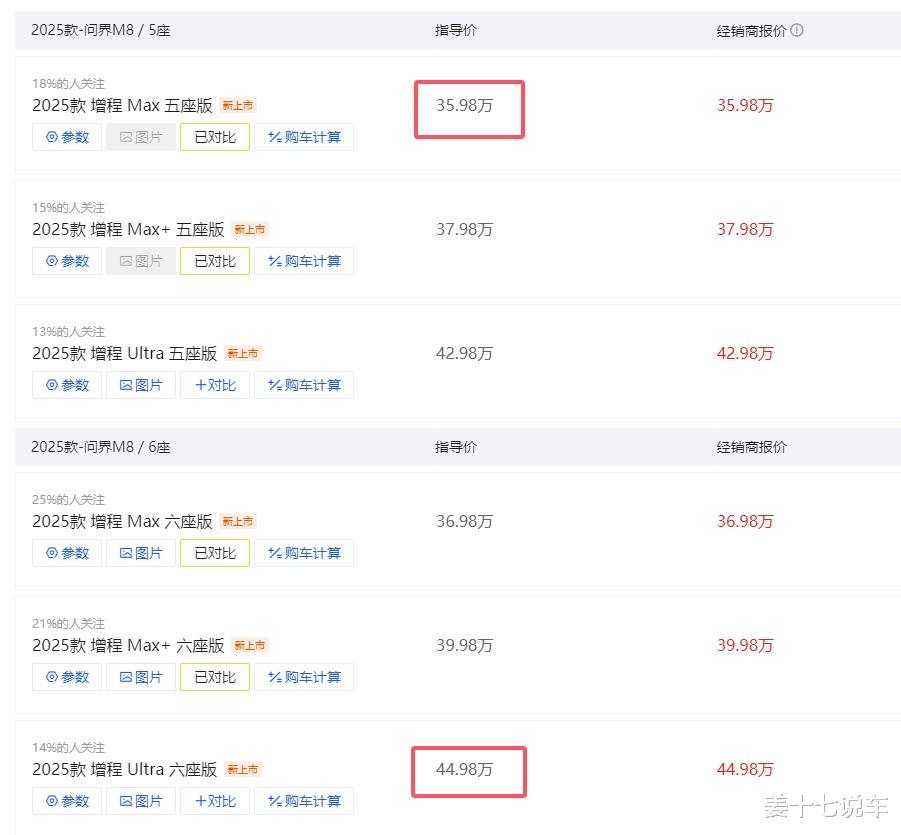
Task: Add 增程 Ultra 六座版 to 对比
Action: coord(215,801)
